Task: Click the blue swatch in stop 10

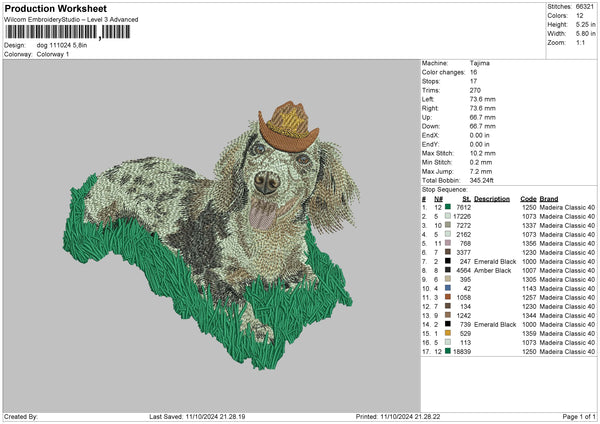Action: tap(446, 288)
